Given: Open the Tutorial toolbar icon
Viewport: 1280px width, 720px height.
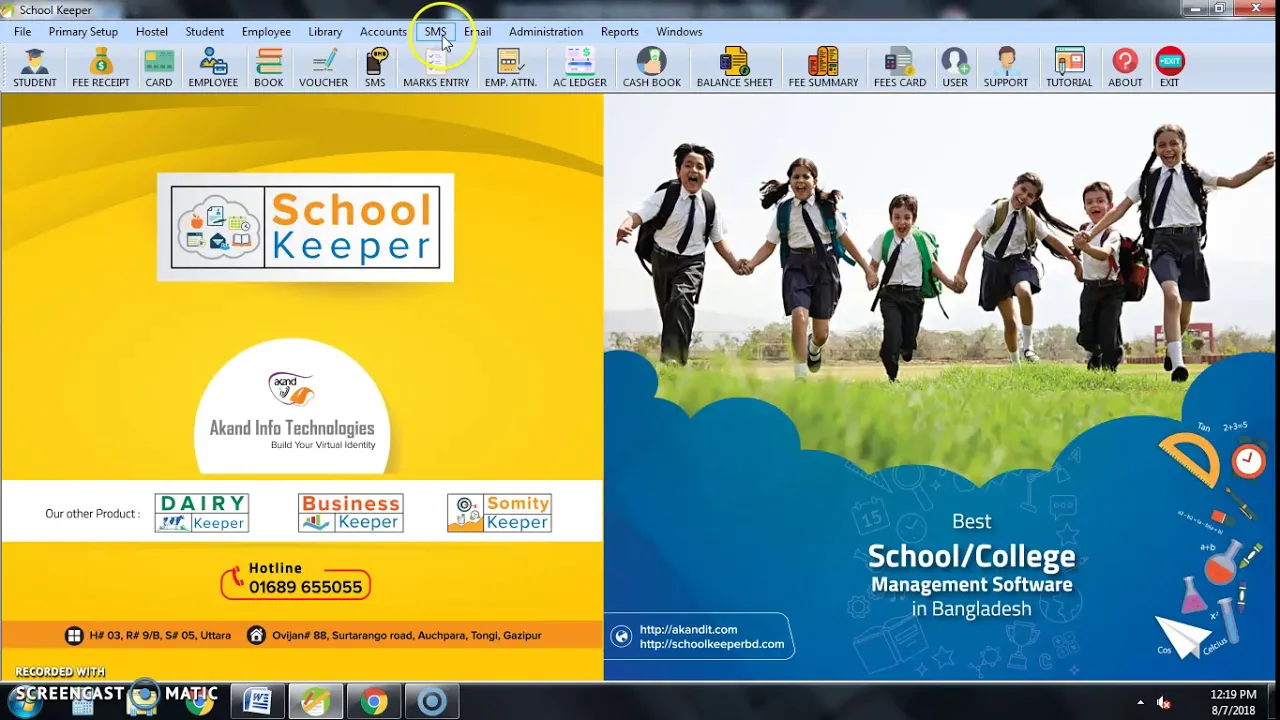Looking at the screenshot, I should [1069, 68].
